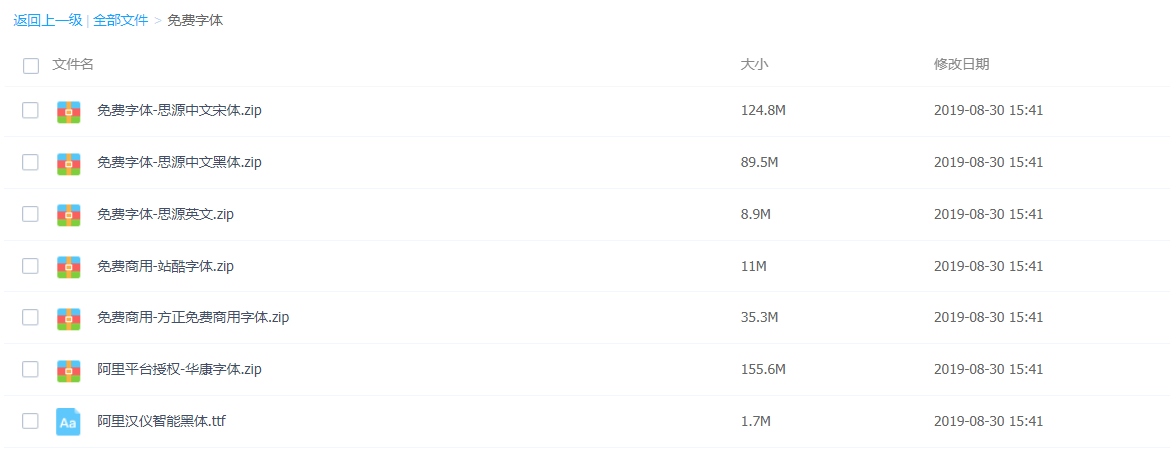Click the zip icon for 华康字体
This screenshot has height=475, width=1170.
pos(69,370)
